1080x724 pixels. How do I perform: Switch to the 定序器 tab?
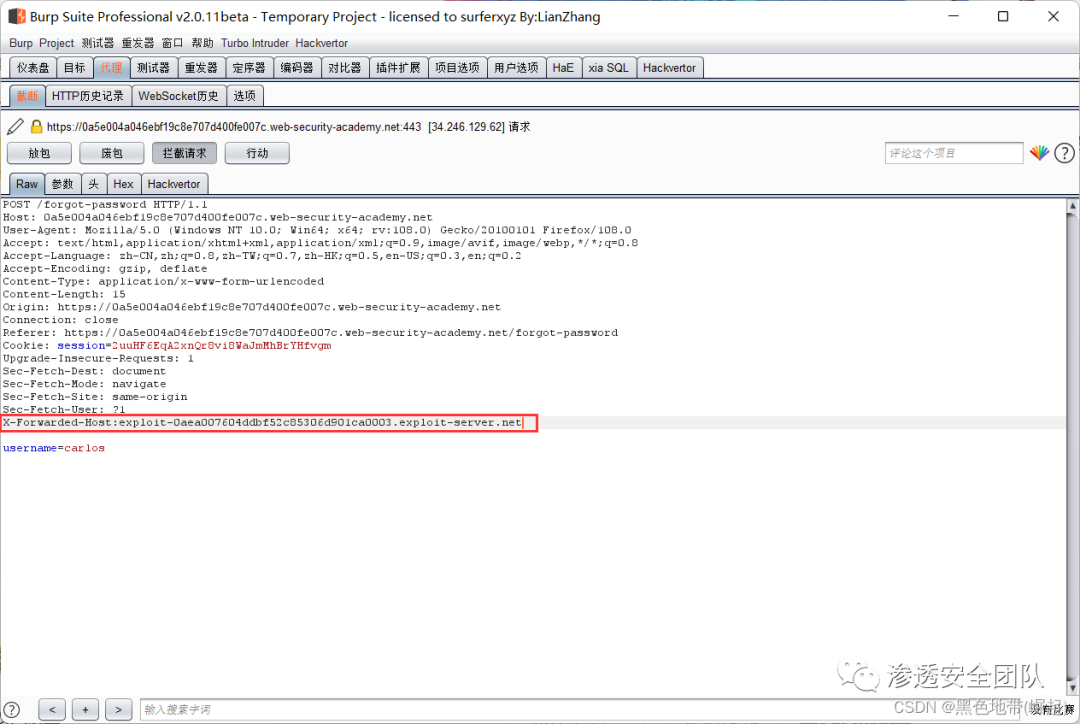(249, 68)
